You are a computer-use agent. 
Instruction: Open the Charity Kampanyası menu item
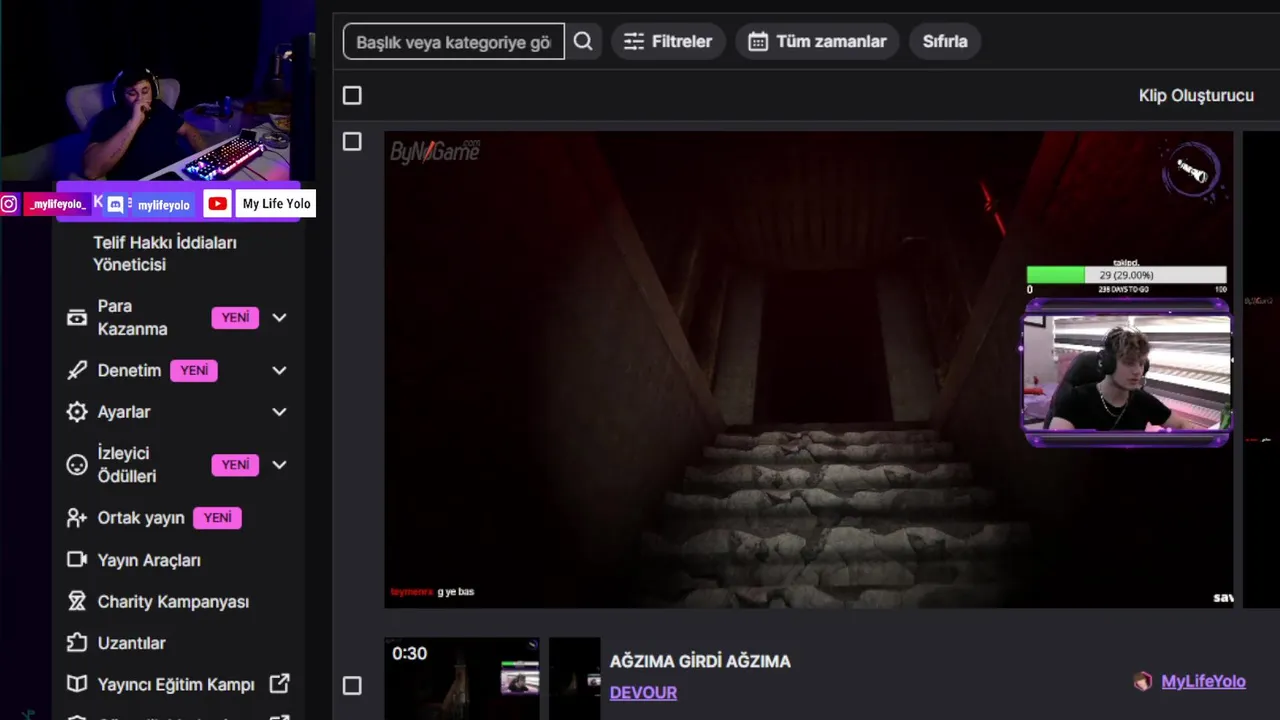pyautogui.click(x=175, y=601)
